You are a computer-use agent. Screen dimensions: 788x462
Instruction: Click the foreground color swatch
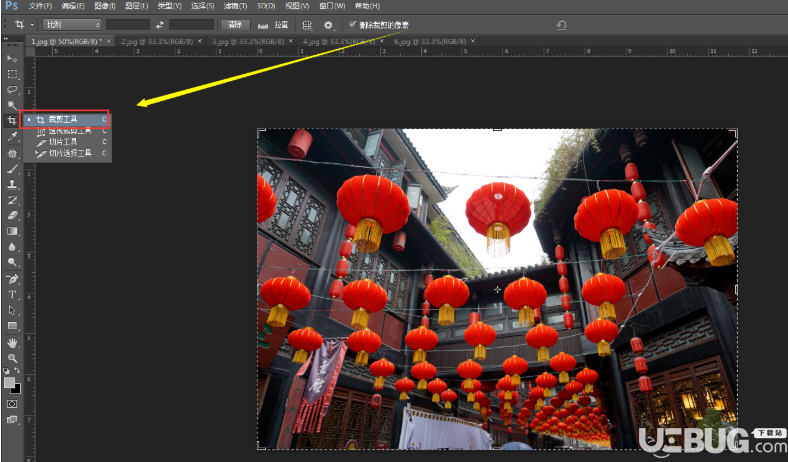(x=9, y=382)
